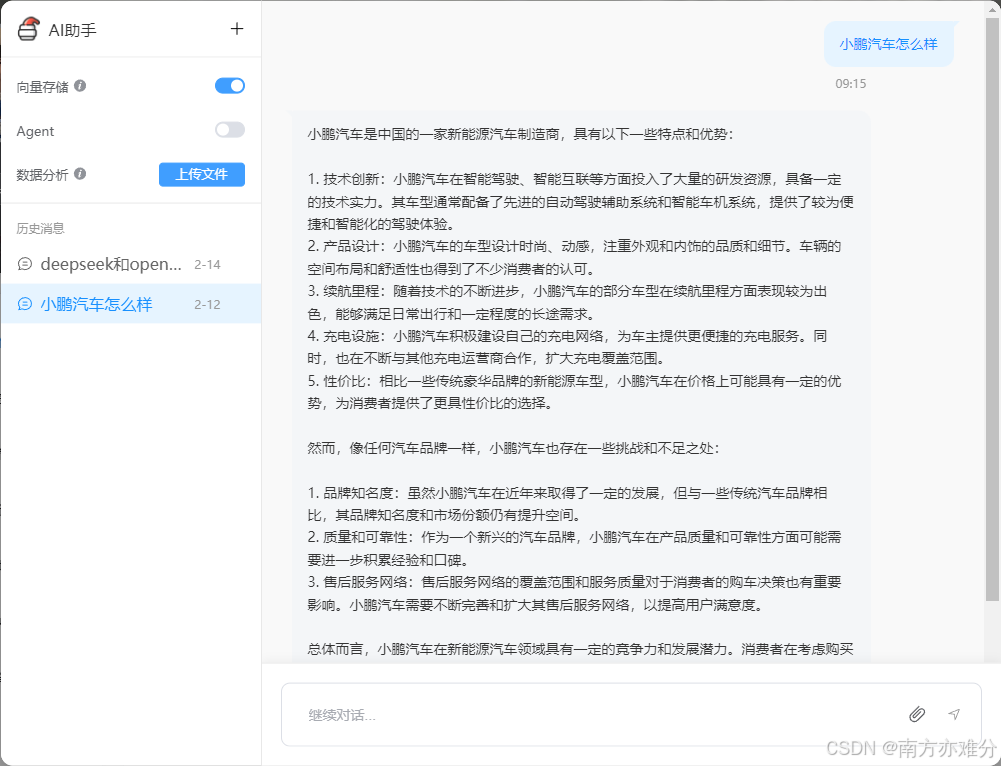The image size is (1001, 766).
Task: Click the paragraph starting 3. 售后服务网络
Action: click(x=574, y=593)
